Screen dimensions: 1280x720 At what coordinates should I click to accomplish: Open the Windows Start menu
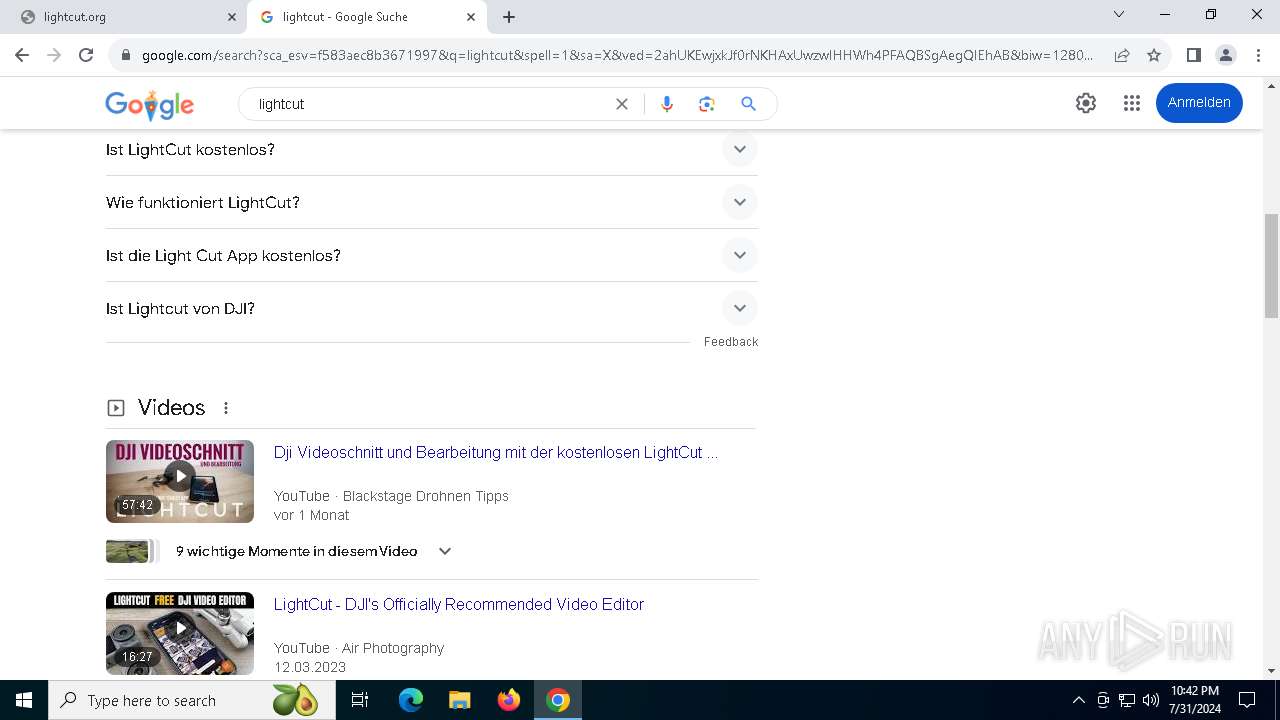(24, 700)
